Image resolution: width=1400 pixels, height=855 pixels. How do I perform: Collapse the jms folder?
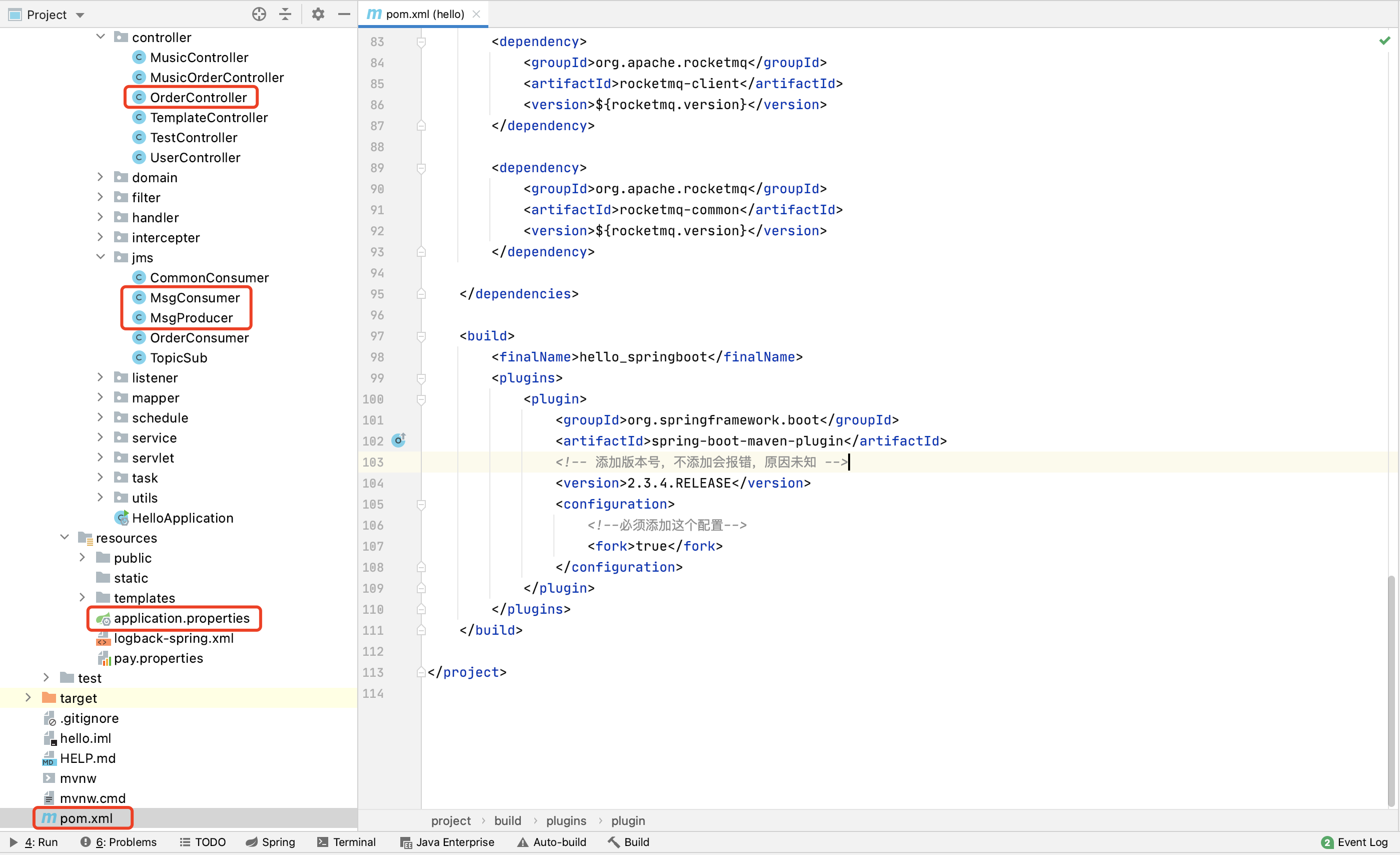101,257
